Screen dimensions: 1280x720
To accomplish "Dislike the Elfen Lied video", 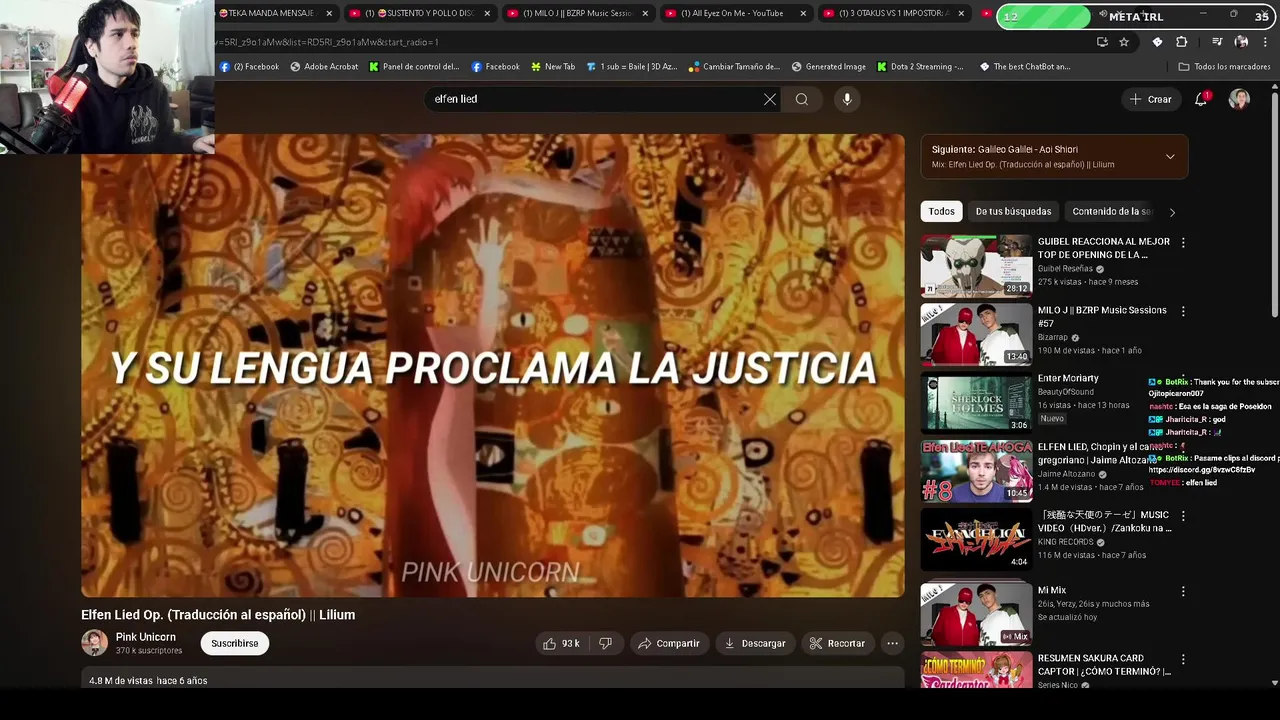I will pos(605,643).
